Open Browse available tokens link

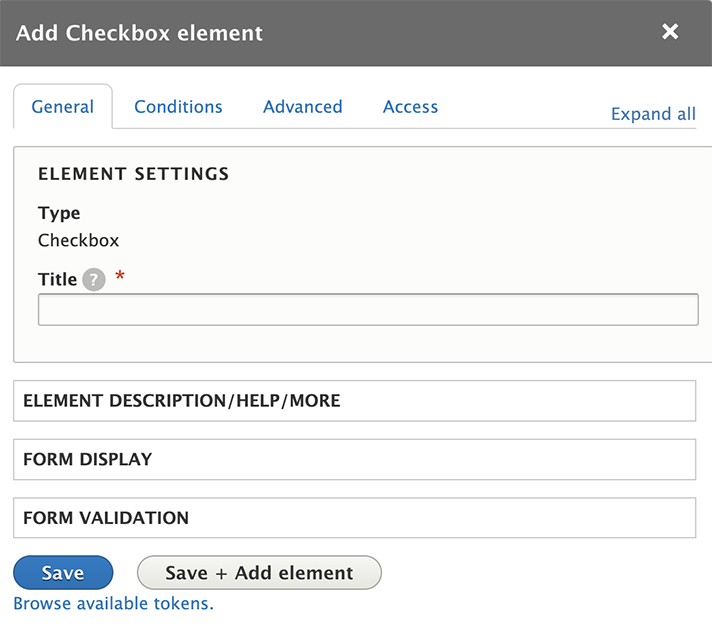(x=114, y=603)
